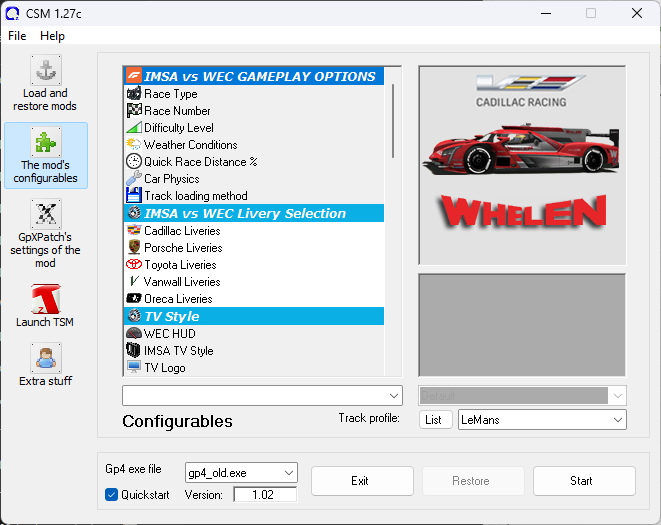Select Car Physics text

(172, 179)
